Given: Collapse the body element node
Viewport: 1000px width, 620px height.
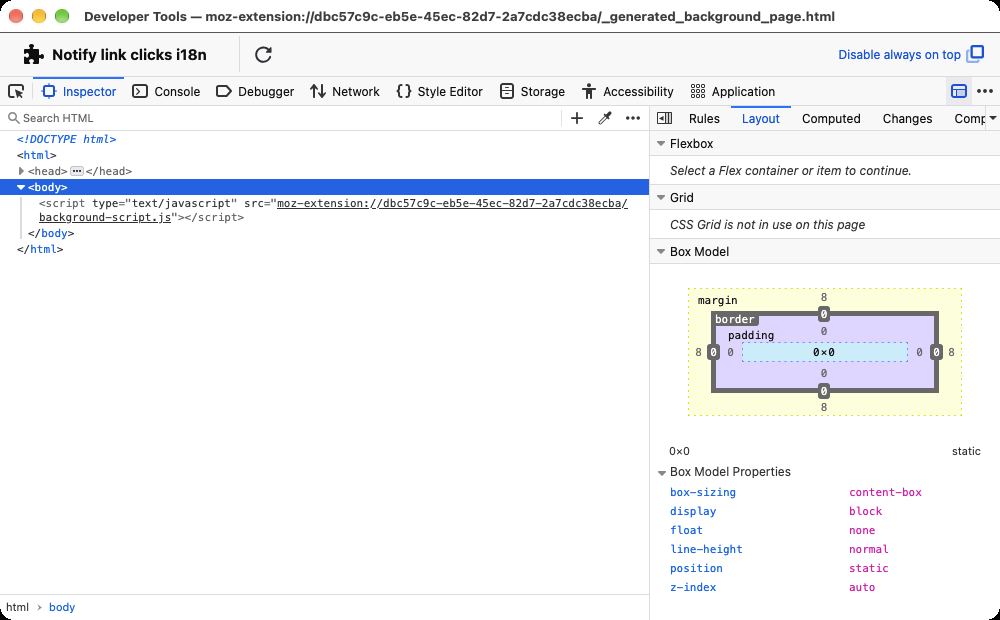Looking at the screenshot, I should (21, 187).
